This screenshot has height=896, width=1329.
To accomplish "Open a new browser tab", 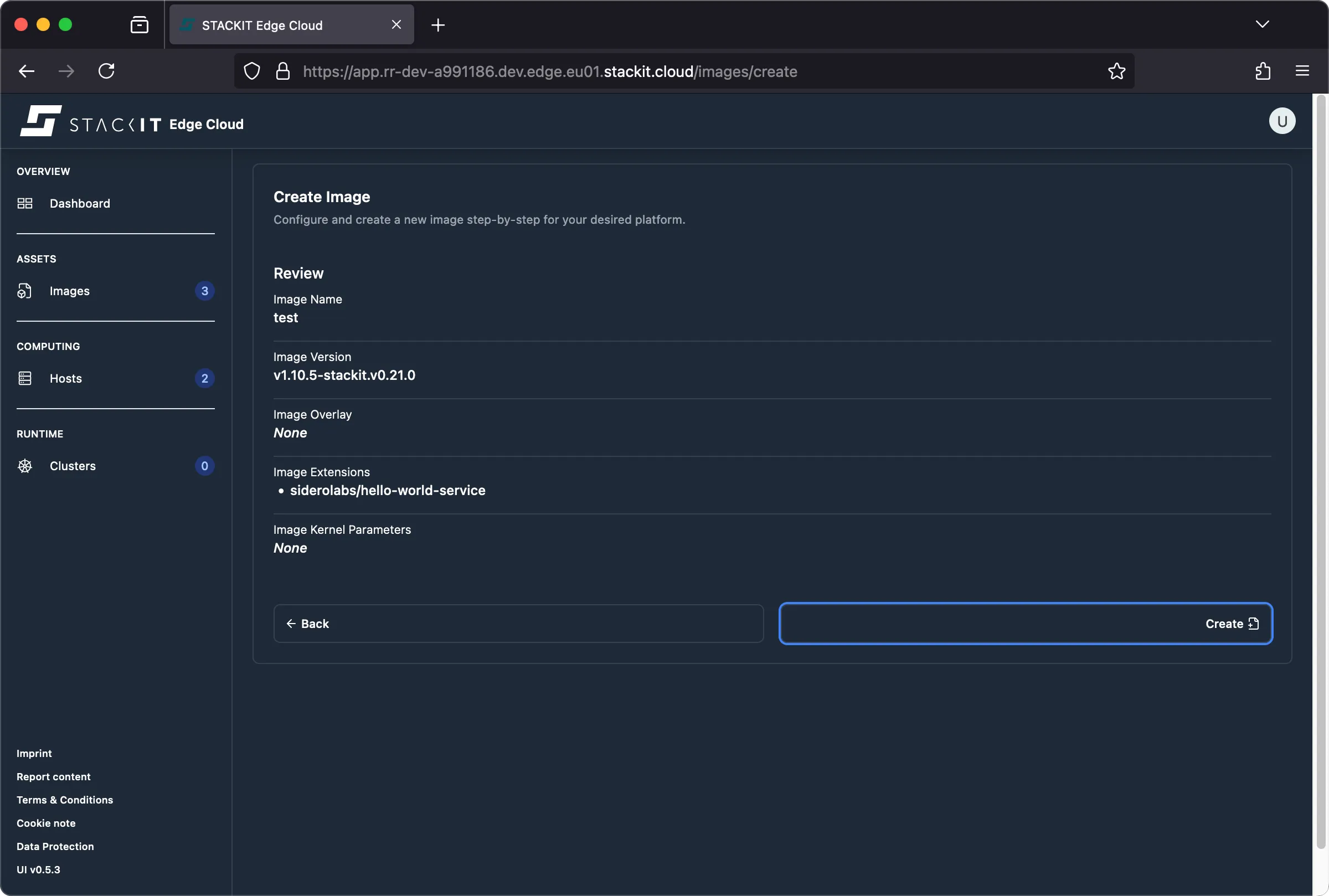I will (437, 24).
